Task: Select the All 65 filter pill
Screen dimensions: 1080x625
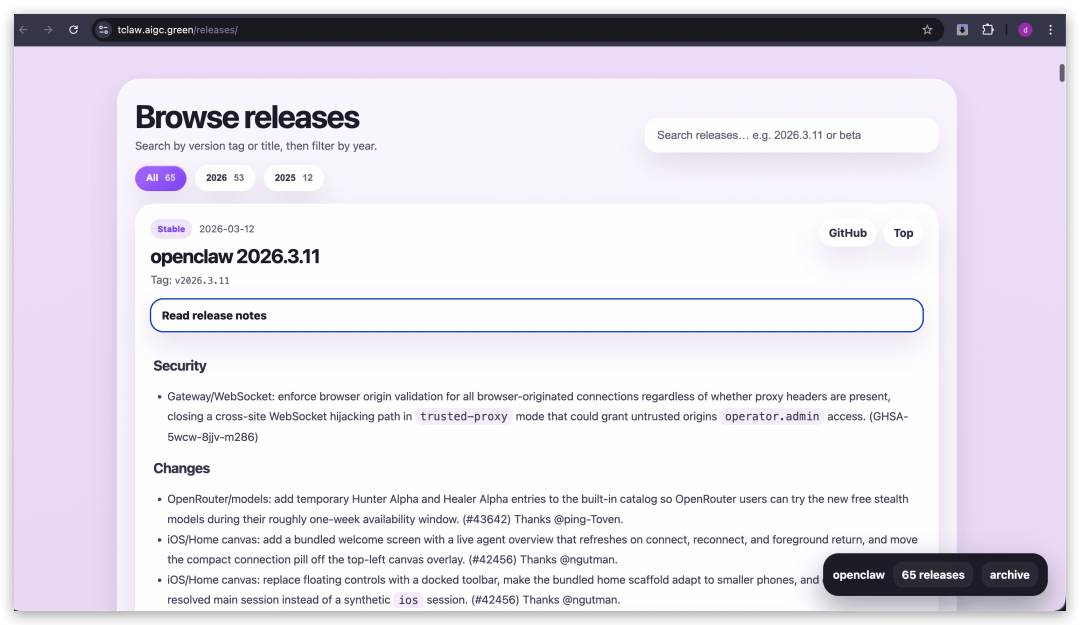Action: (160, 178)
